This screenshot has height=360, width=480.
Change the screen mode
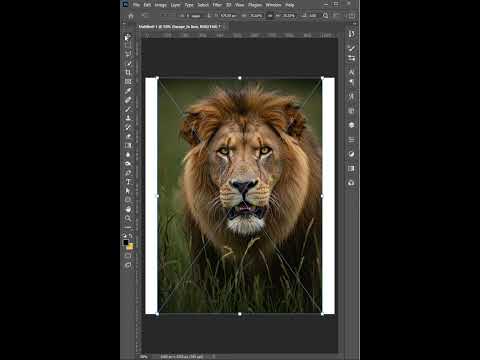128,265
